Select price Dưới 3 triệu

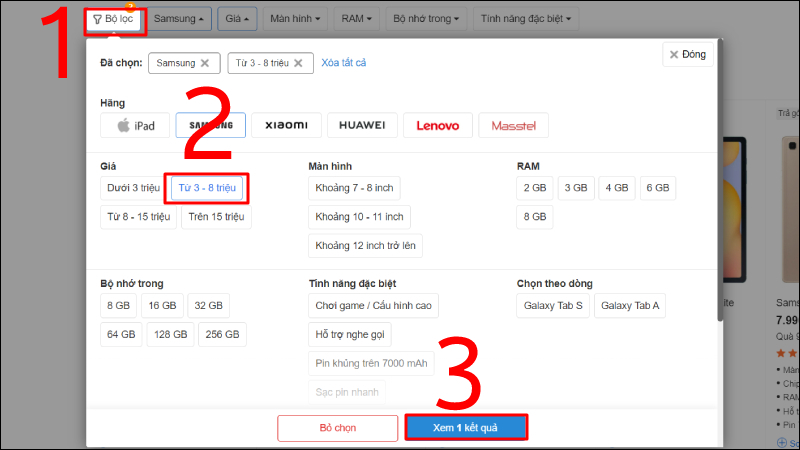click(x=134, y=188)
